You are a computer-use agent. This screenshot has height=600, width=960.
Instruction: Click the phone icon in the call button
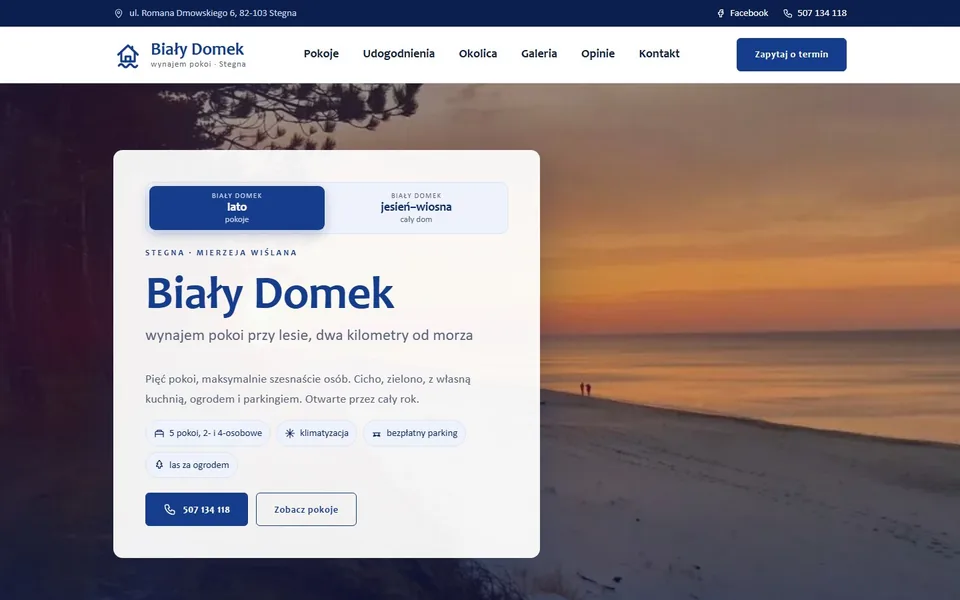pos(170,509)
